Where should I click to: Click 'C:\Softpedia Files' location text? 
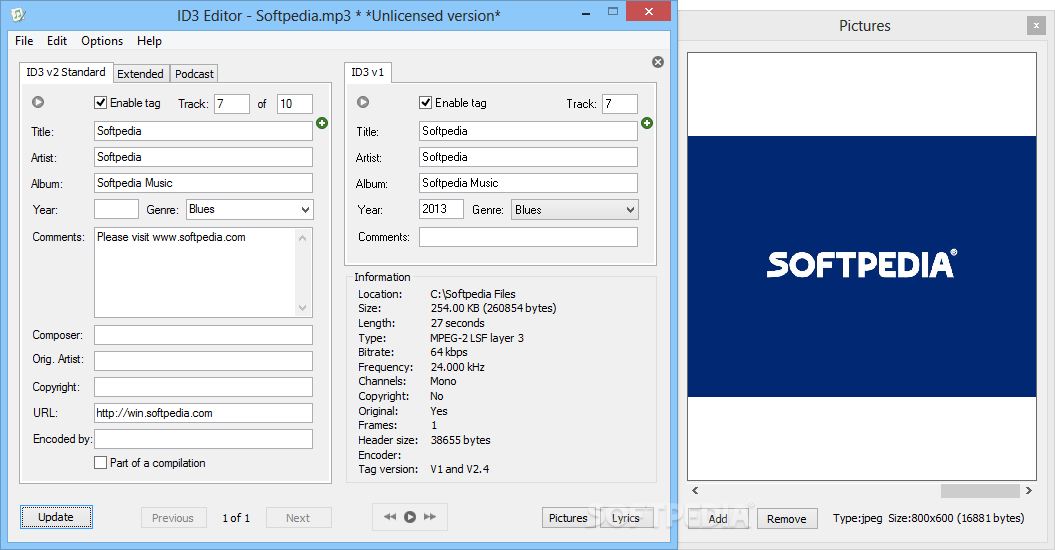pos(473,294)
